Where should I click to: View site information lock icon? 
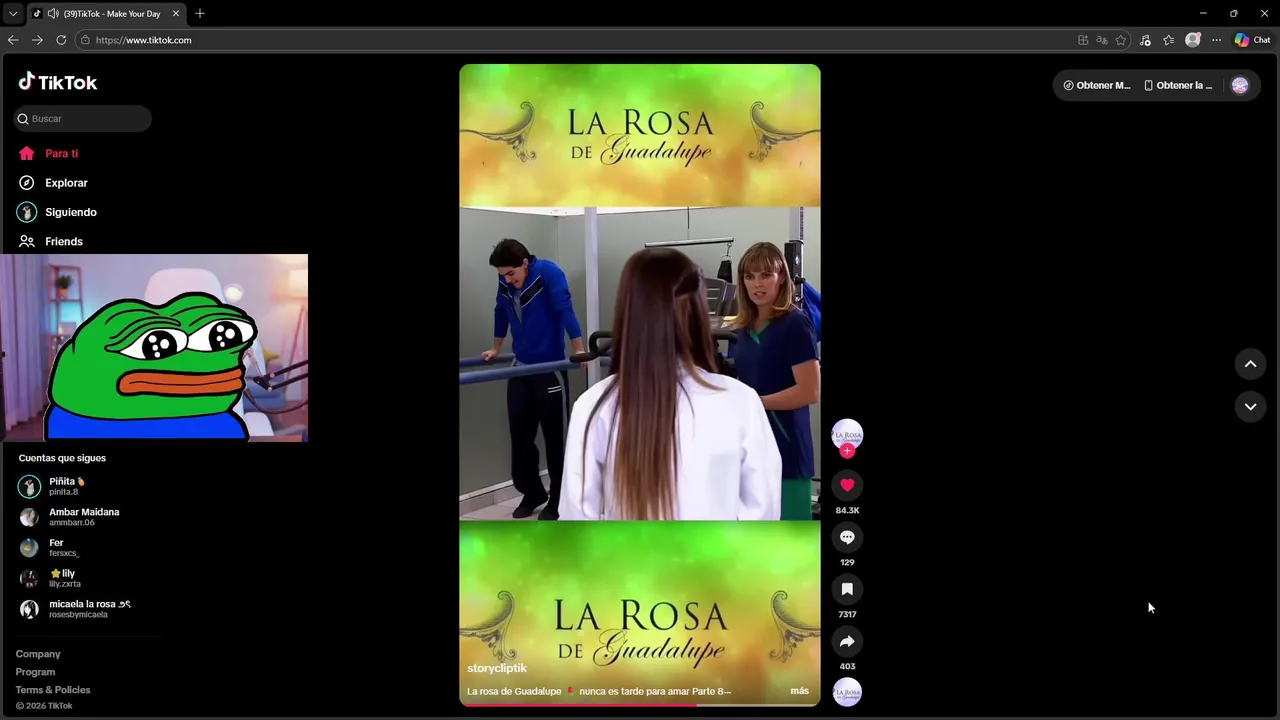(85, 40)
